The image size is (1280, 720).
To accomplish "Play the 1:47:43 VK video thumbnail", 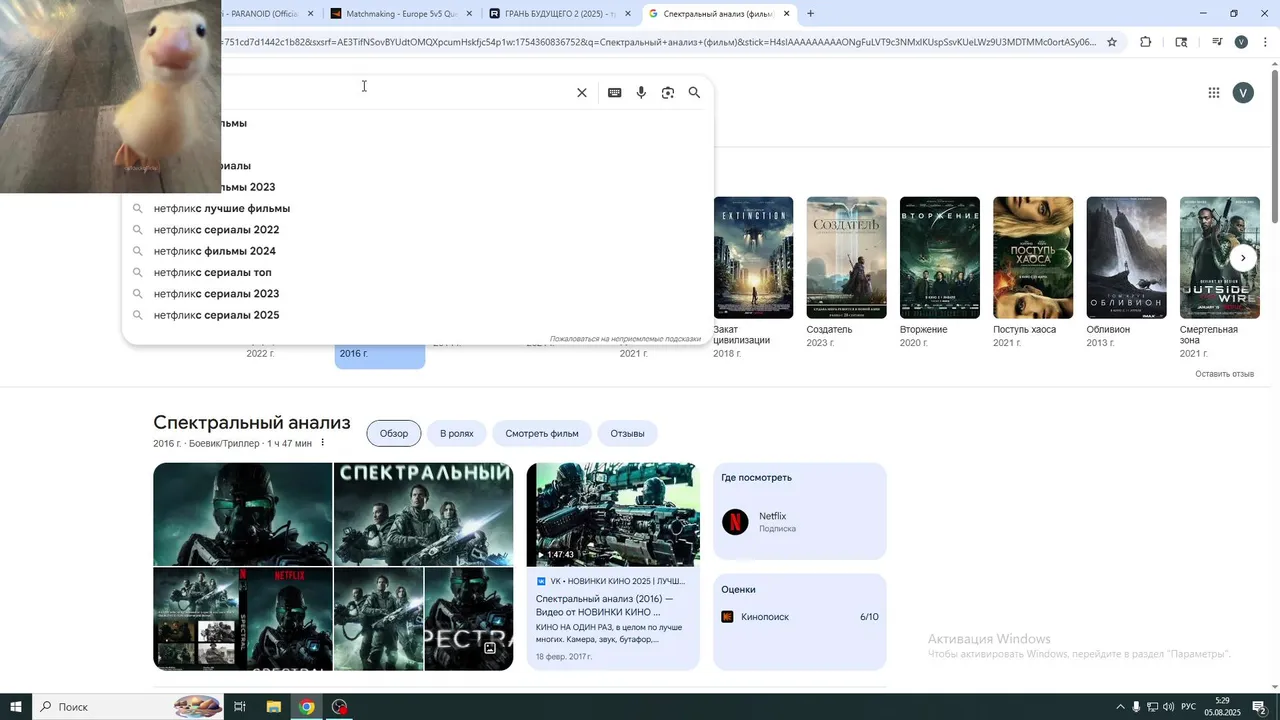I will pos(613,515).
